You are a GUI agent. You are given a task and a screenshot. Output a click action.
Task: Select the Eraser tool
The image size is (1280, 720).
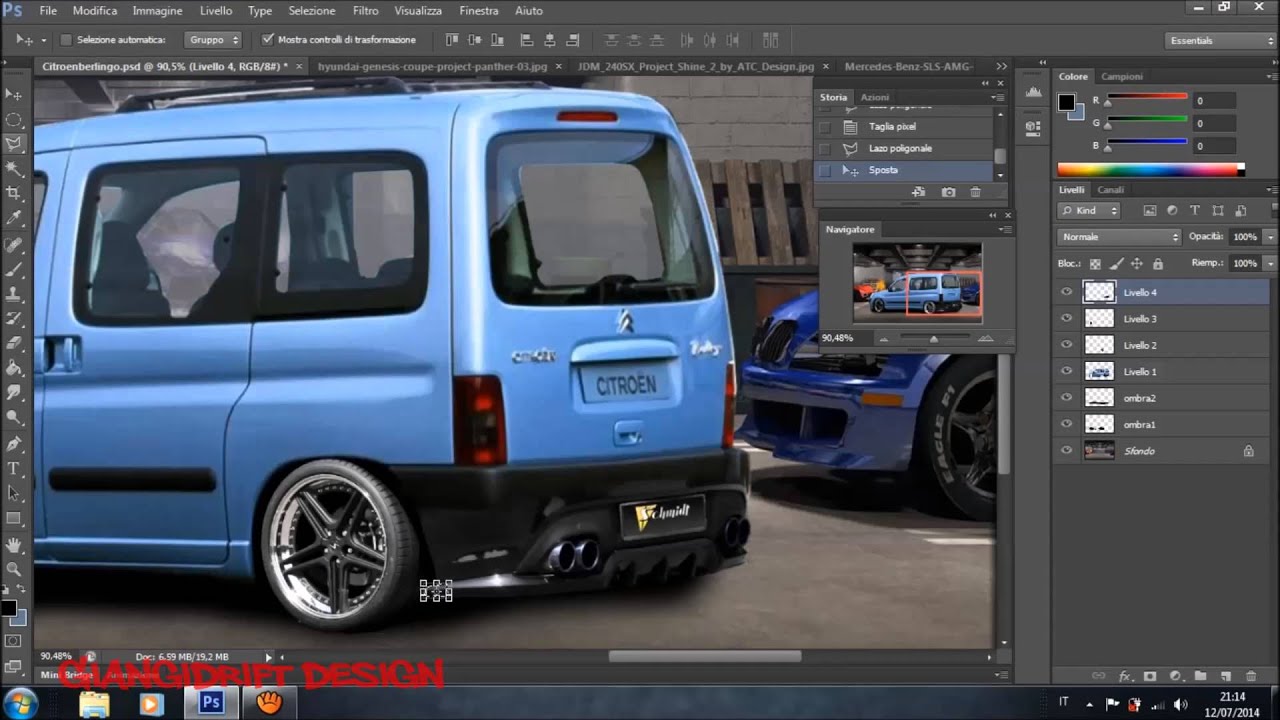[14, 344]
